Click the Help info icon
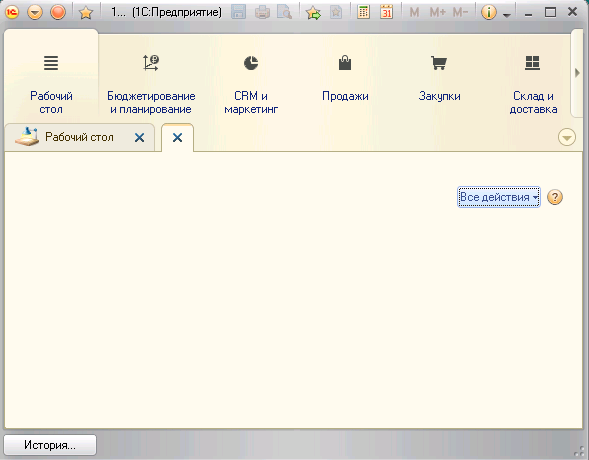The height and width of the screenshot is (460, 589). [x=488, y=12]
